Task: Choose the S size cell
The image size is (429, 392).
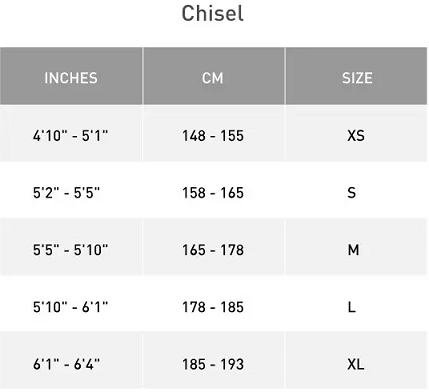Action: click(x=356, y=190)
